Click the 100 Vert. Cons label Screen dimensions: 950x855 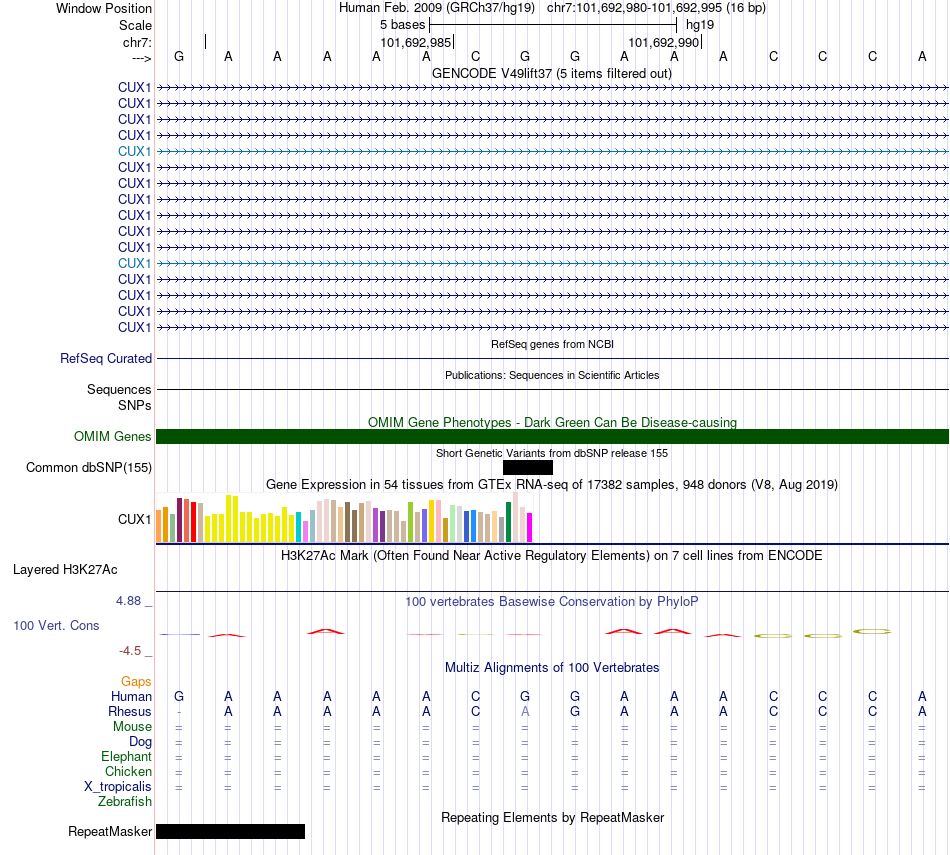click(56, 625)
